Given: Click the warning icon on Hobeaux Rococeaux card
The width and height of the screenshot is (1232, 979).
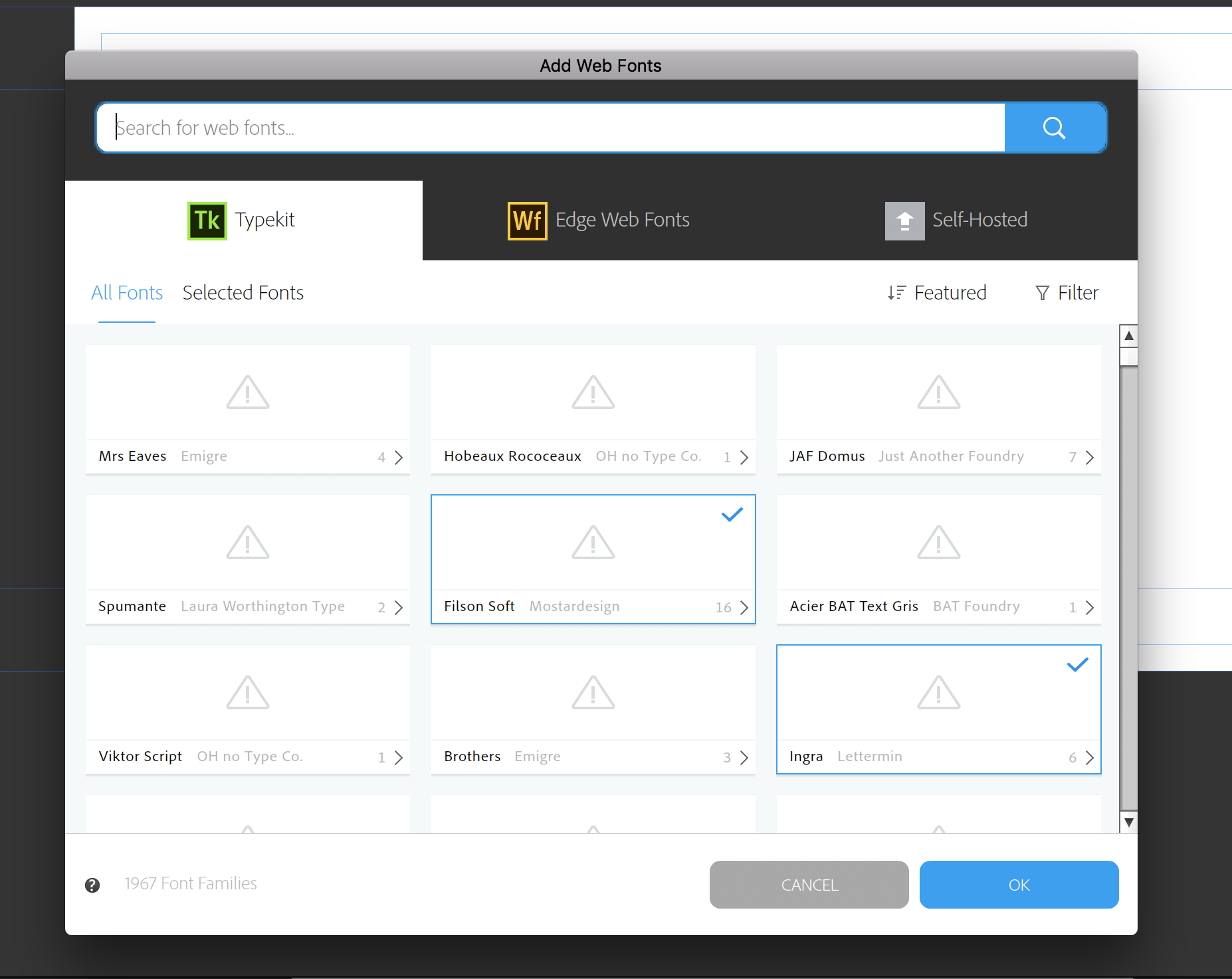Looking at the screenshot, I should 593,392.
